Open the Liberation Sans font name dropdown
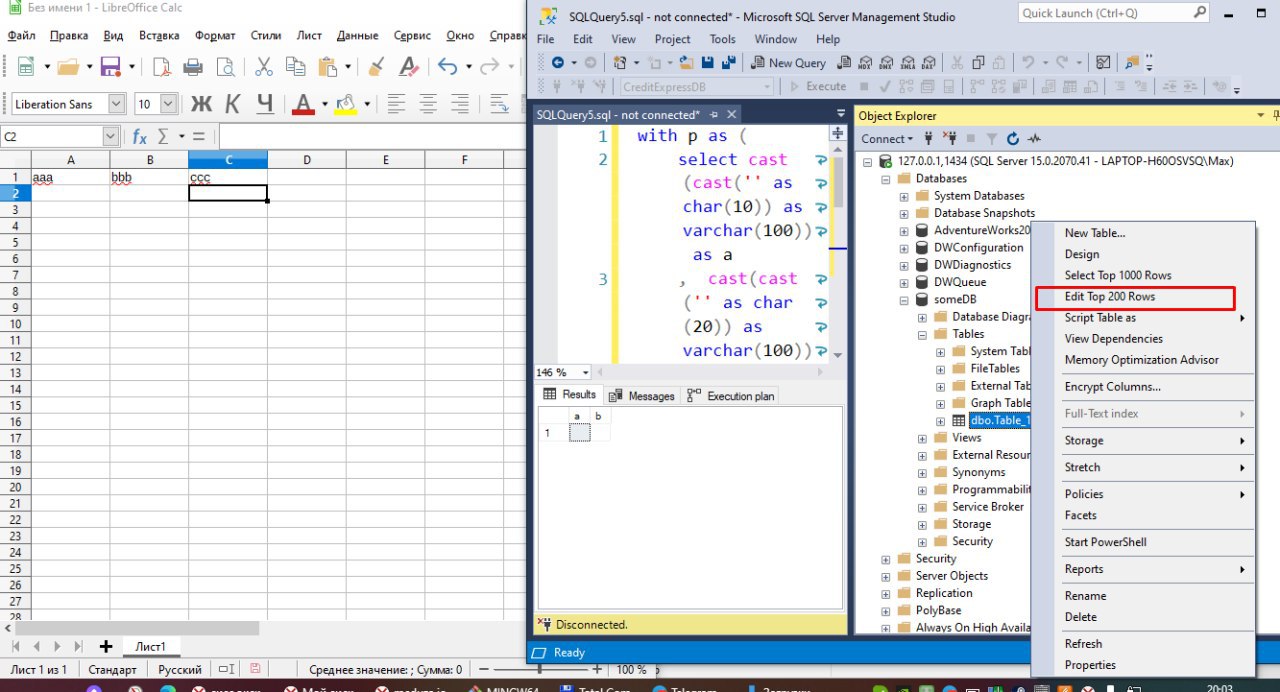The image size is (1280, 692). 116,104
